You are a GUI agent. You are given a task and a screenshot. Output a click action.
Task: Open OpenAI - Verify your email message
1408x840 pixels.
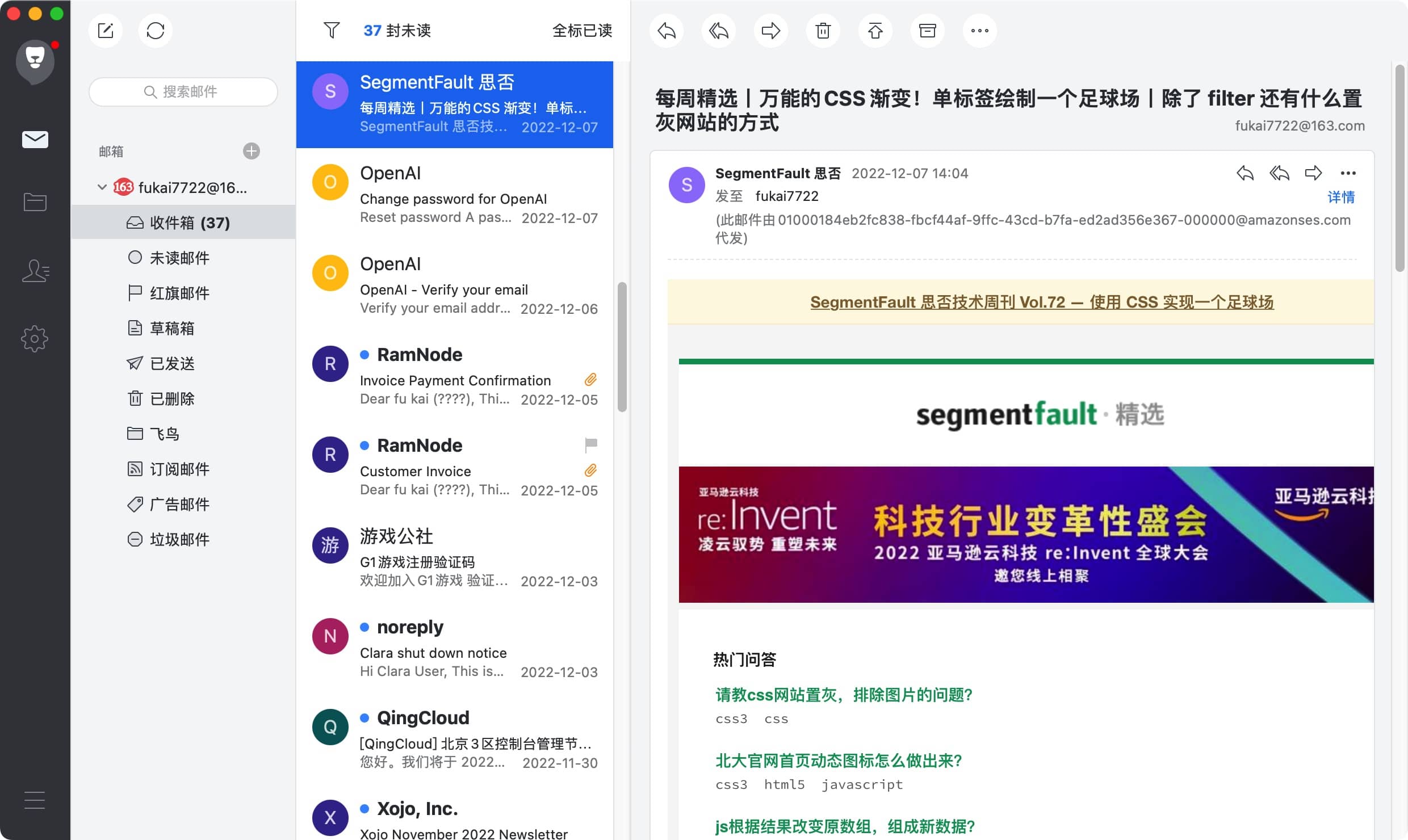click(x=454, y=285)
